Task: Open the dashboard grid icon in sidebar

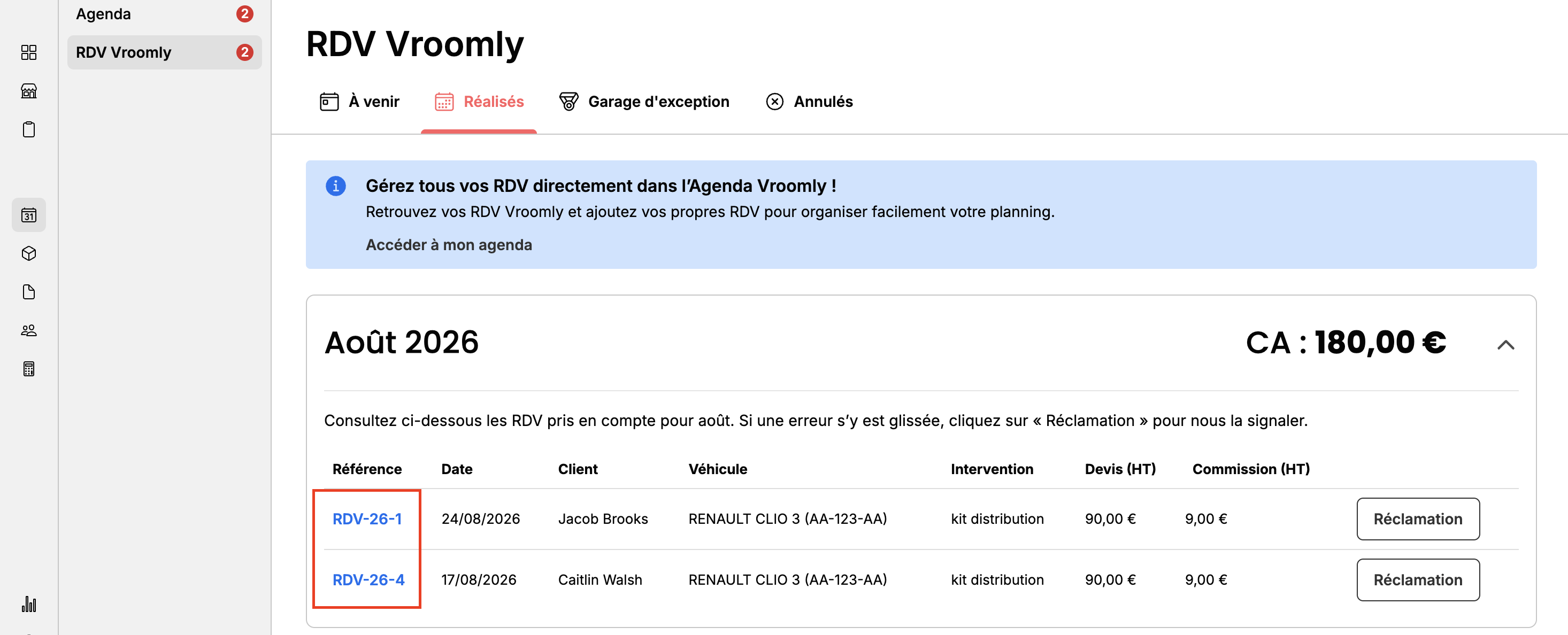Action: pyautogui.click(x=28, y=52)
